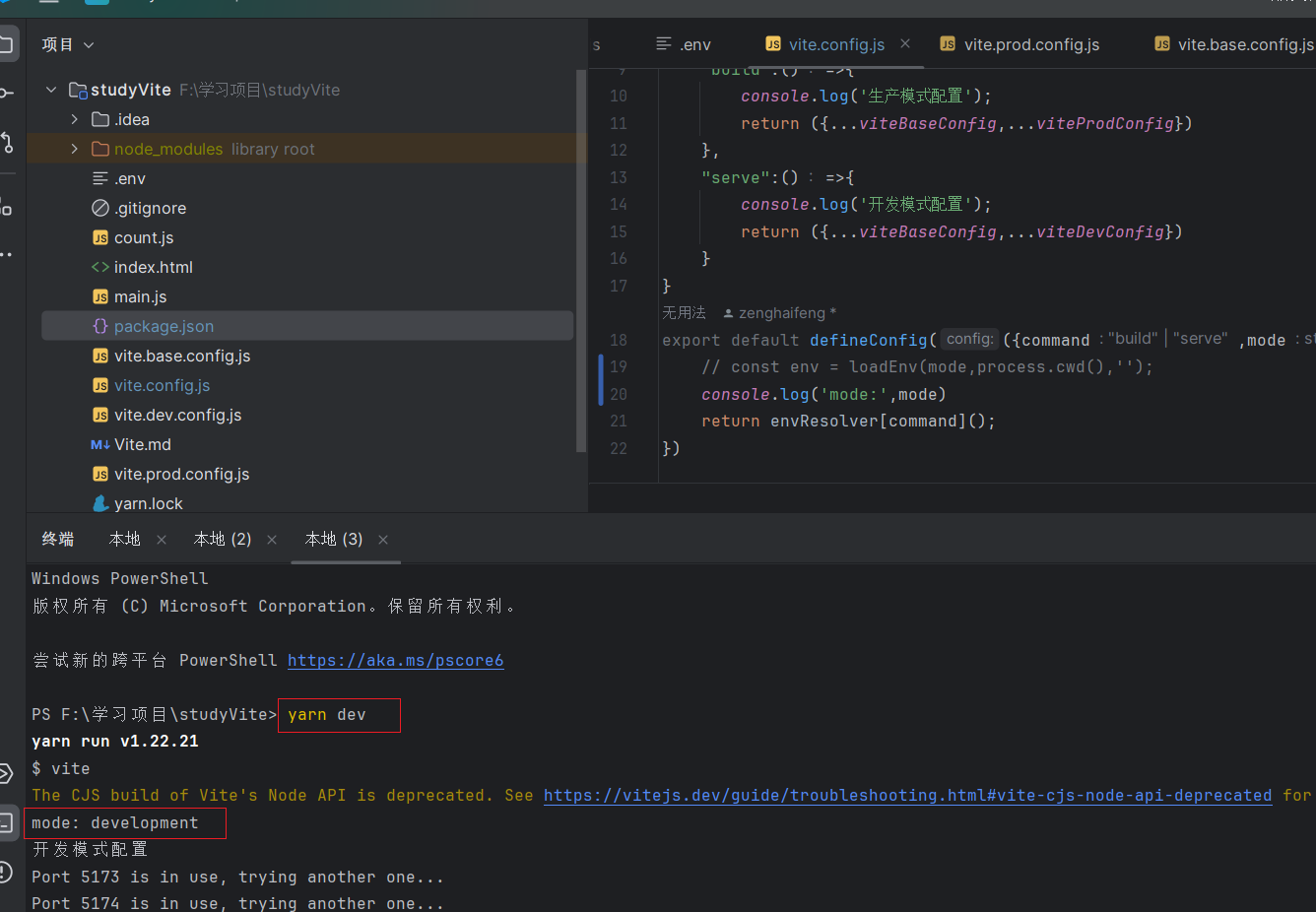Click the 无用法 usages hint

(x=684, y=313)
